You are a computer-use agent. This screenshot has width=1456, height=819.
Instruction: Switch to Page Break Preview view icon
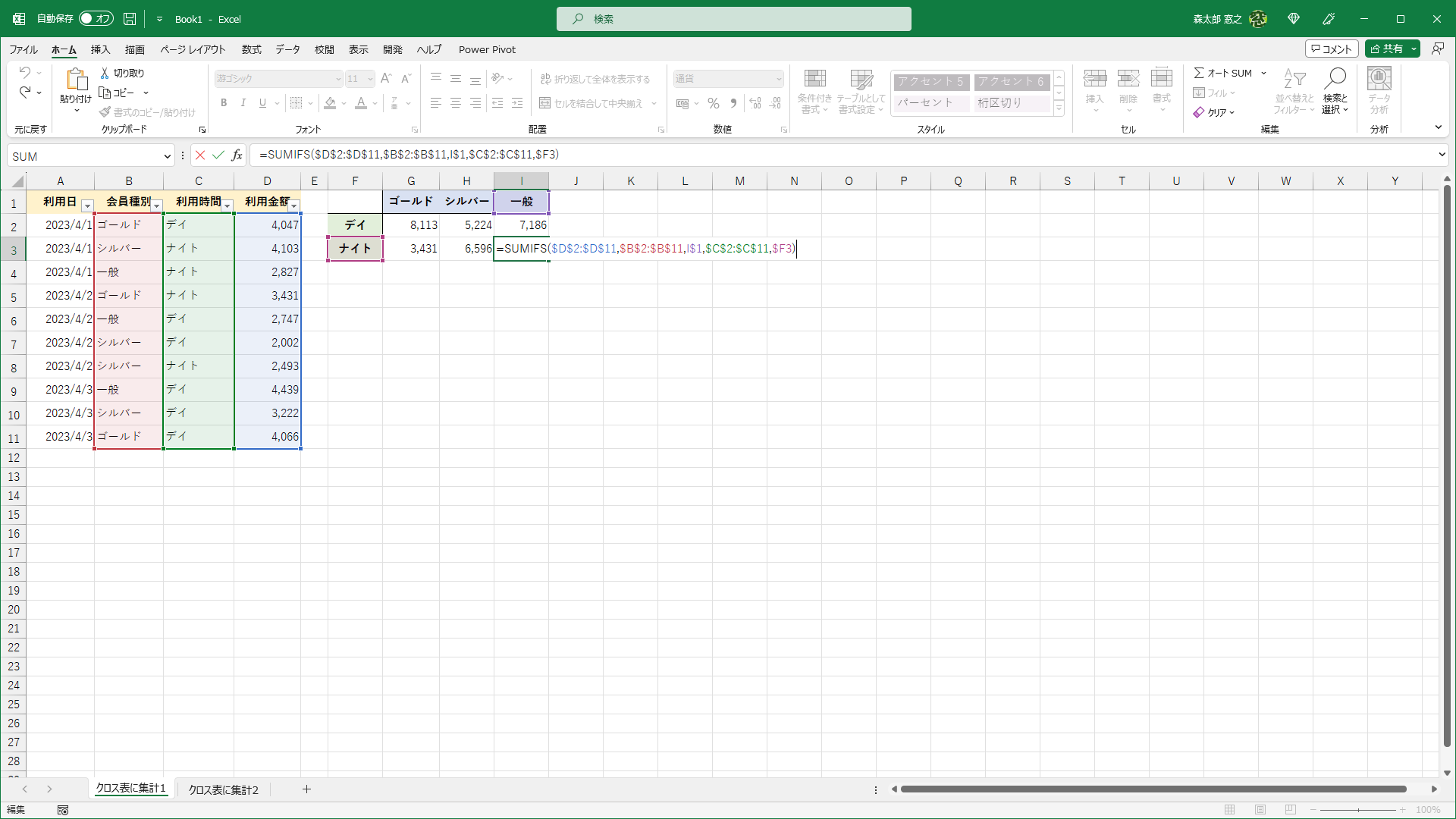pyautogui.click(x=1291, y=810)
